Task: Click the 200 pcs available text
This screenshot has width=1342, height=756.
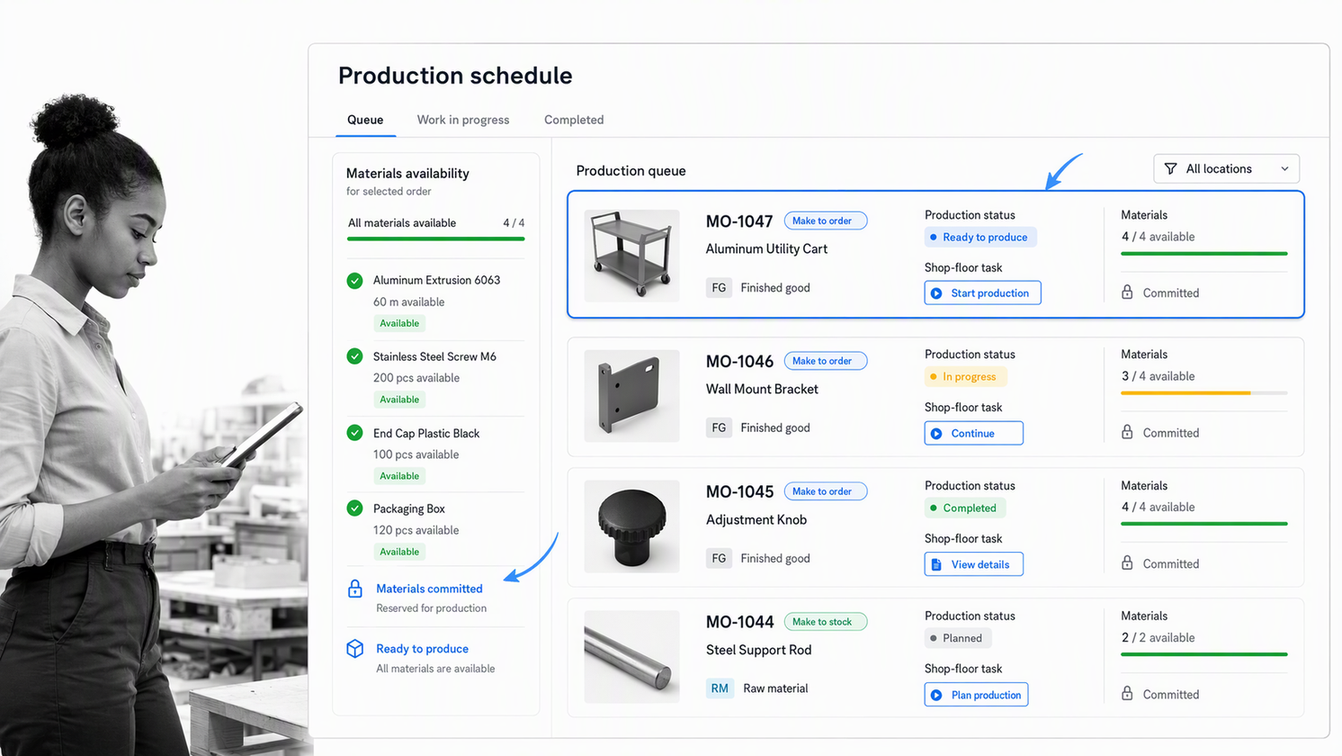Action: click(x=416, y=378)
